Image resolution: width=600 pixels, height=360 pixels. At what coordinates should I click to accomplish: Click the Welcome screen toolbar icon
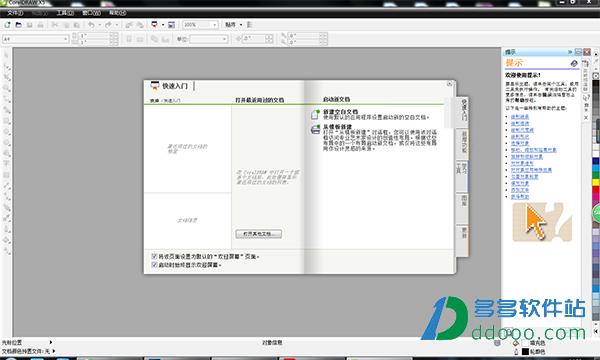pos(171,25)
